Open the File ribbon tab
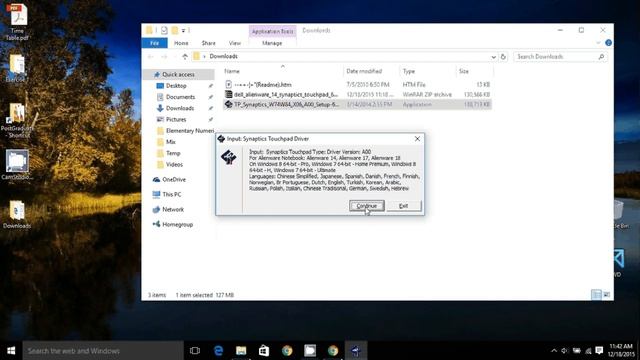Viewport: 640px width, 360px height. tap(154, 43)
